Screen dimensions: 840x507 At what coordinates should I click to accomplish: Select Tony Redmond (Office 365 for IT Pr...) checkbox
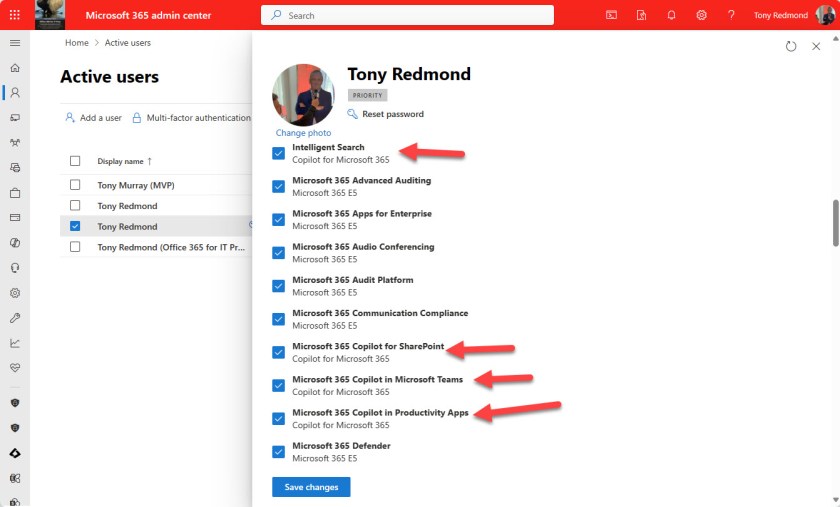(75, 247)
